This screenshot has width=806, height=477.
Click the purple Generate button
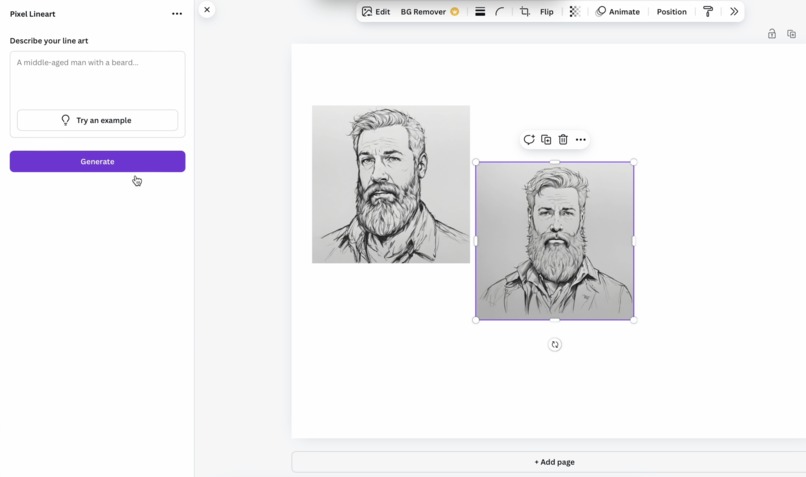pos(97,161)
